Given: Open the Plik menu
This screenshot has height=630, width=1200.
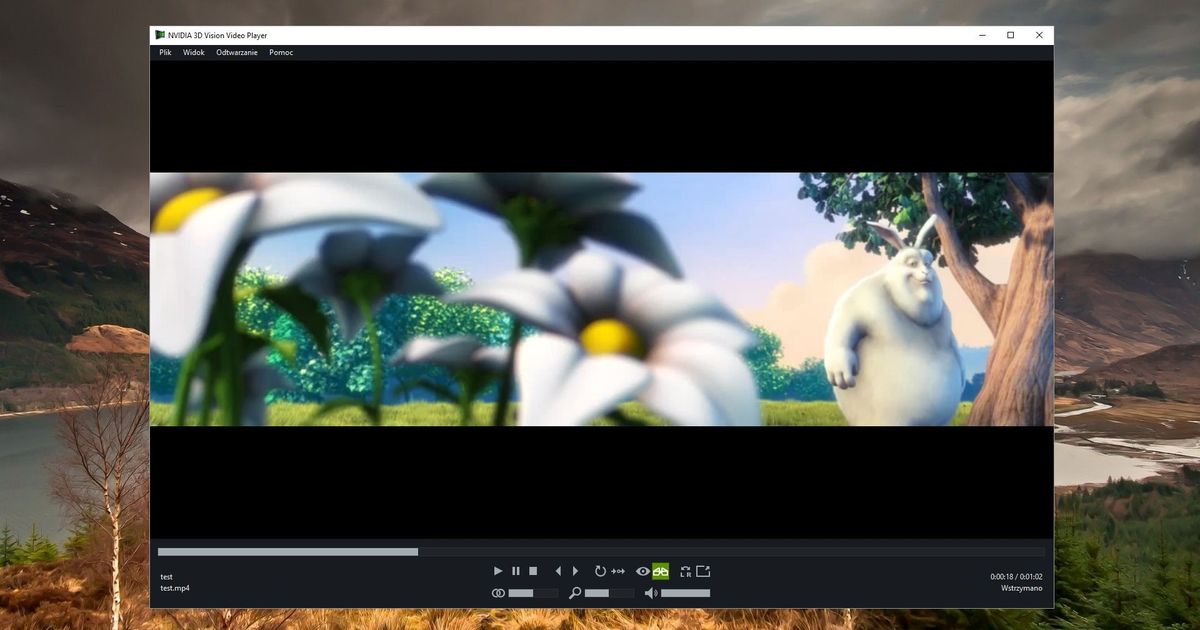Looking at the screenshot, I should tap(165, 52).
